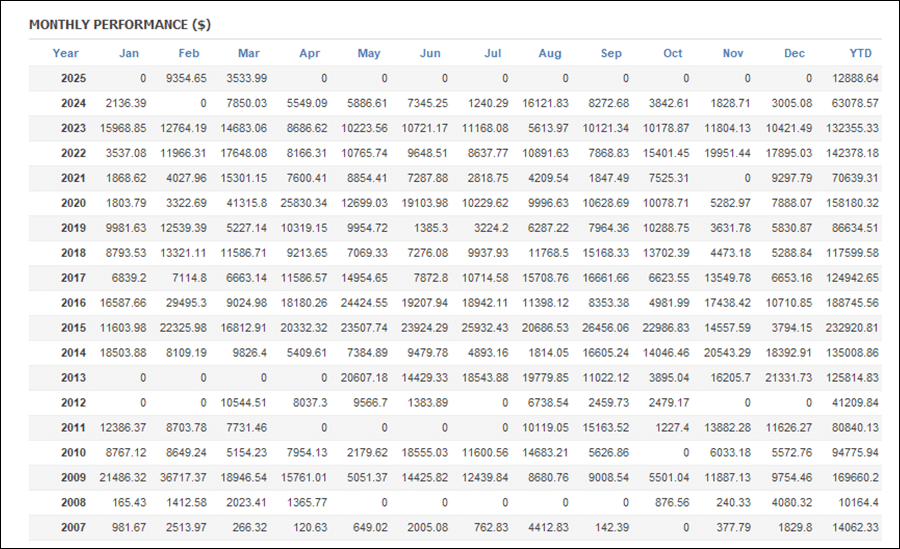This screenshot has width=900, height=549.
Task: Select the MONTHLY PERFORMANCE ($) title
Action: [x=119, y=24]
